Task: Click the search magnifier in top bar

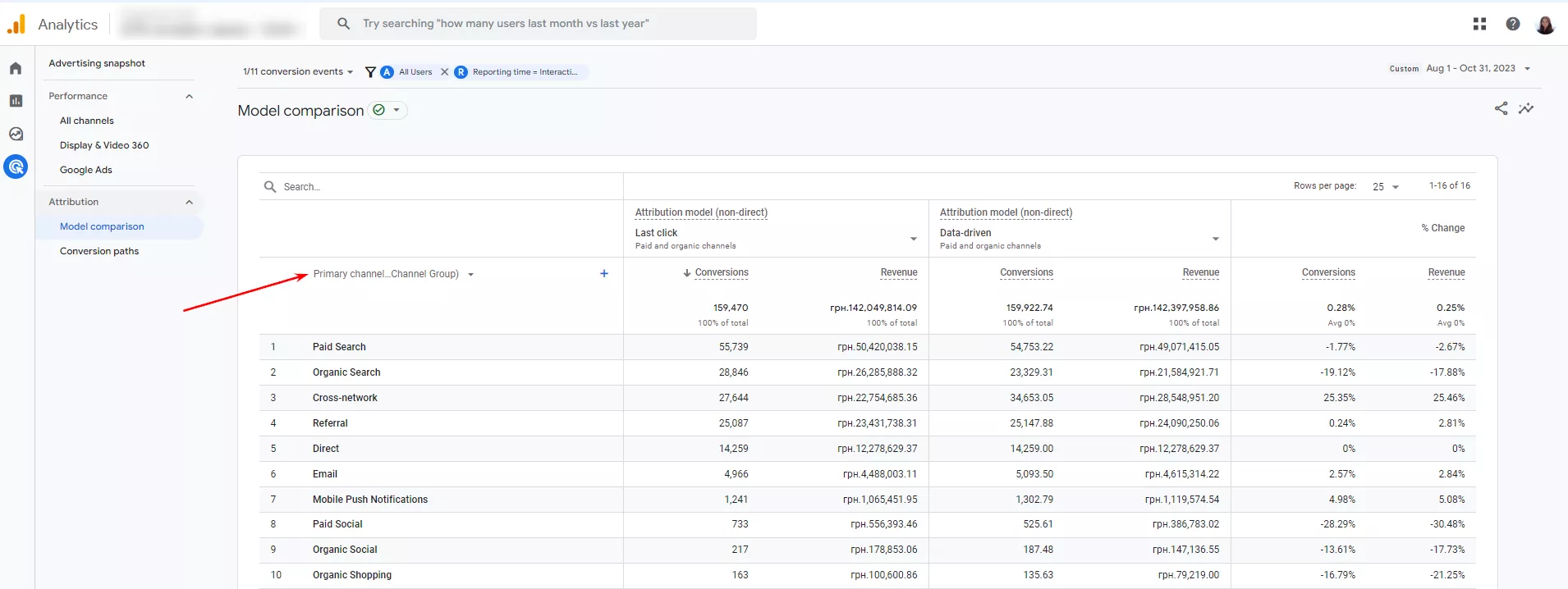Action: coord(344,24)
